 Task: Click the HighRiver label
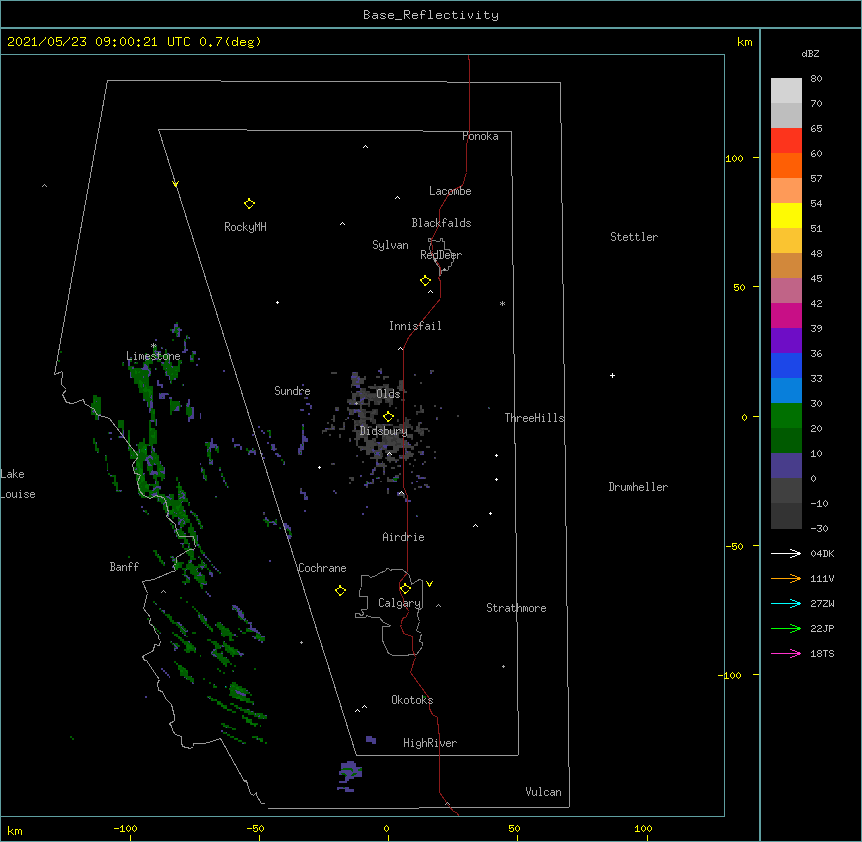pos(430,743)
